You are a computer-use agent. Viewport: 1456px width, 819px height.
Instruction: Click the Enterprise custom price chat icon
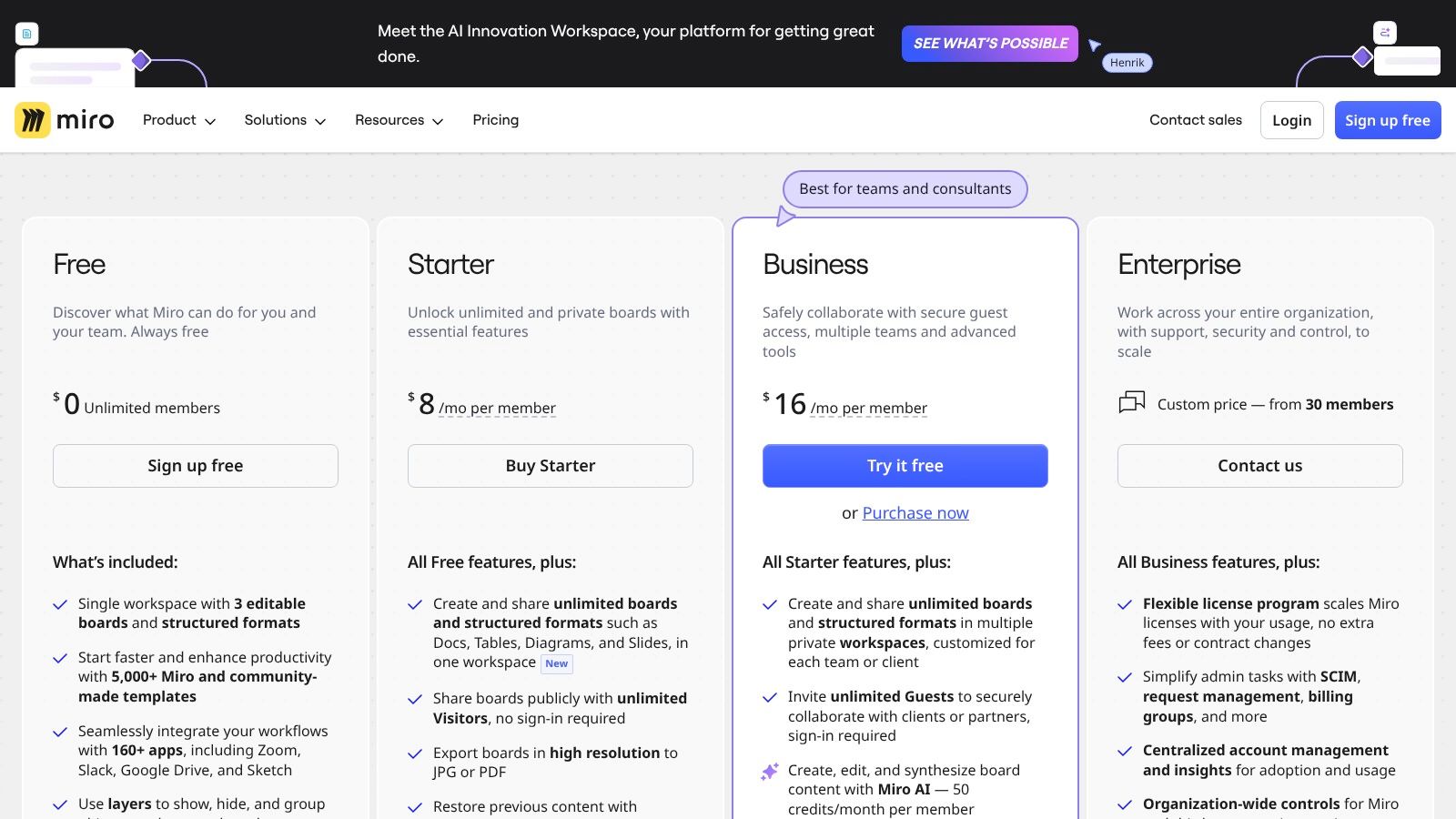pyautogui.click(x=1131, y=403)
